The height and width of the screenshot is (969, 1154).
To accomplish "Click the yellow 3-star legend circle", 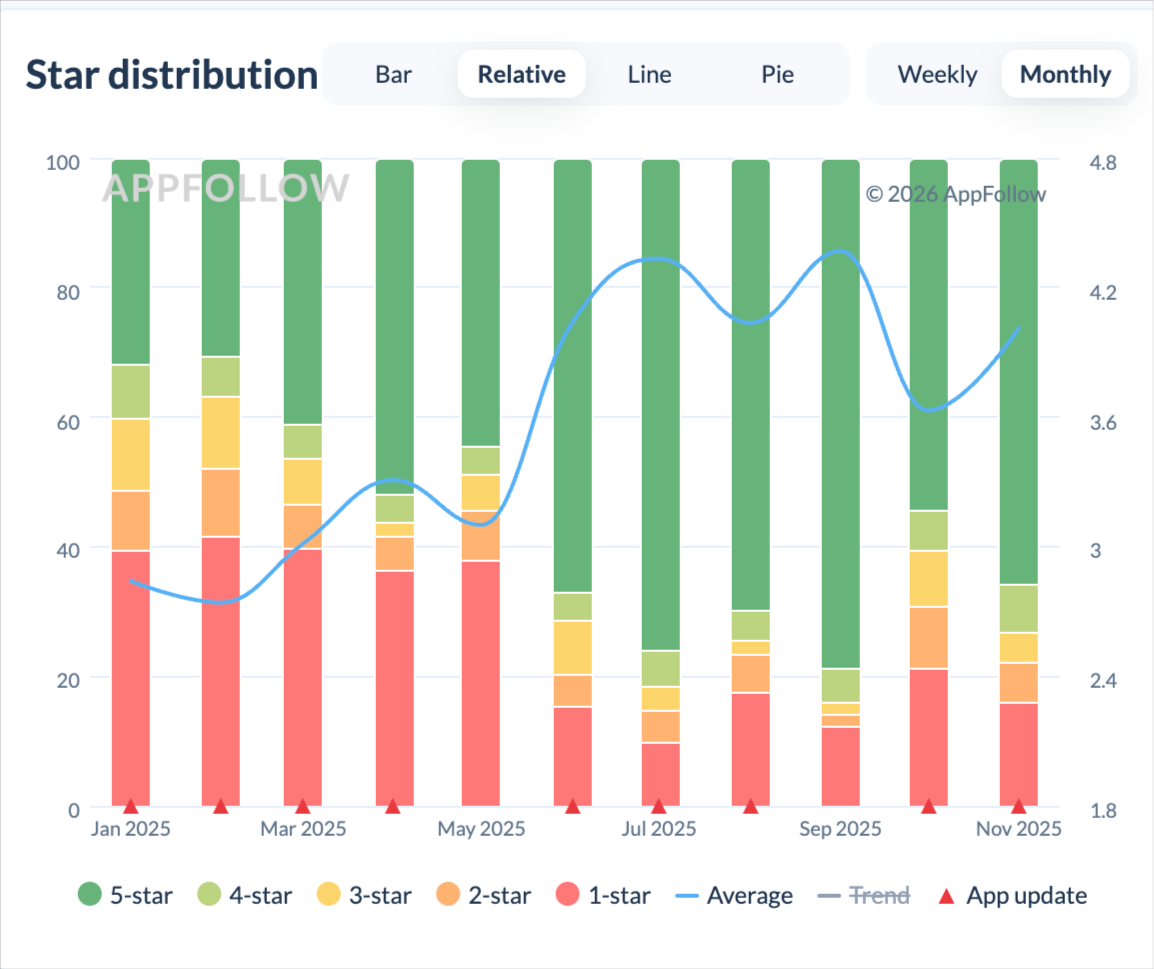I will [329, 895].
